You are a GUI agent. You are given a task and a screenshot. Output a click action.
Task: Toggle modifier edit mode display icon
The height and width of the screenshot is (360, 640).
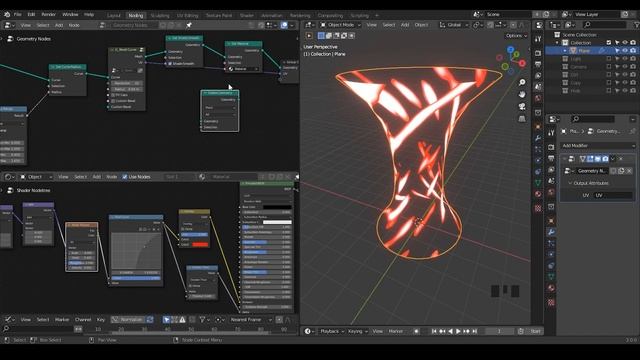[x=590, y=159]
